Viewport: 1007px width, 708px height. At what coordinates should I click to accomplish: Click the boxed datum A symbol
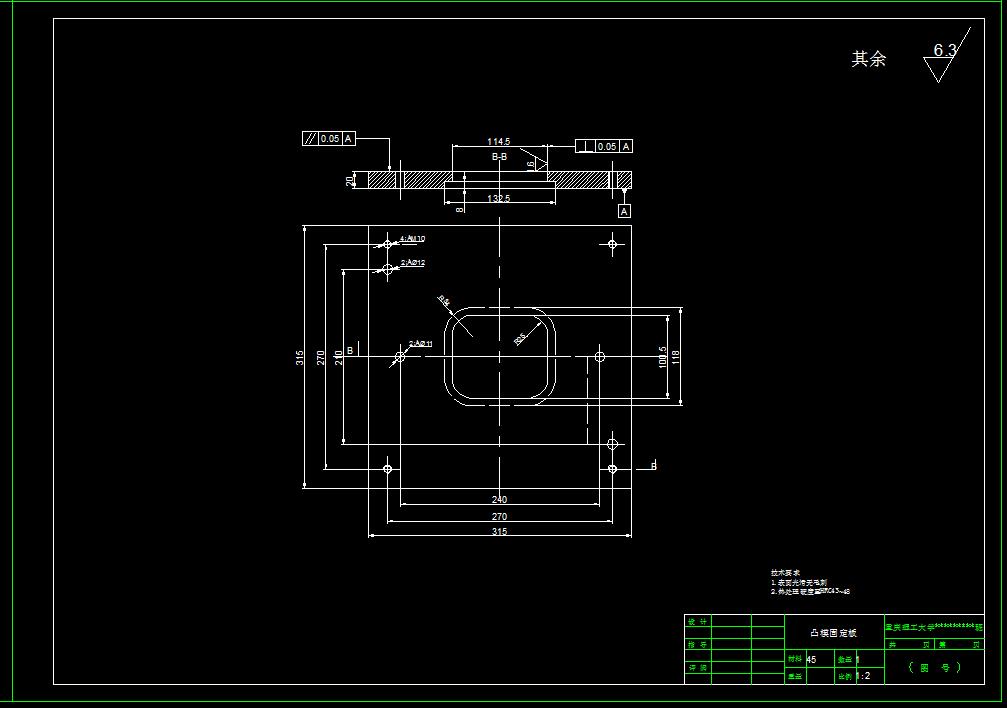point(624,211)
